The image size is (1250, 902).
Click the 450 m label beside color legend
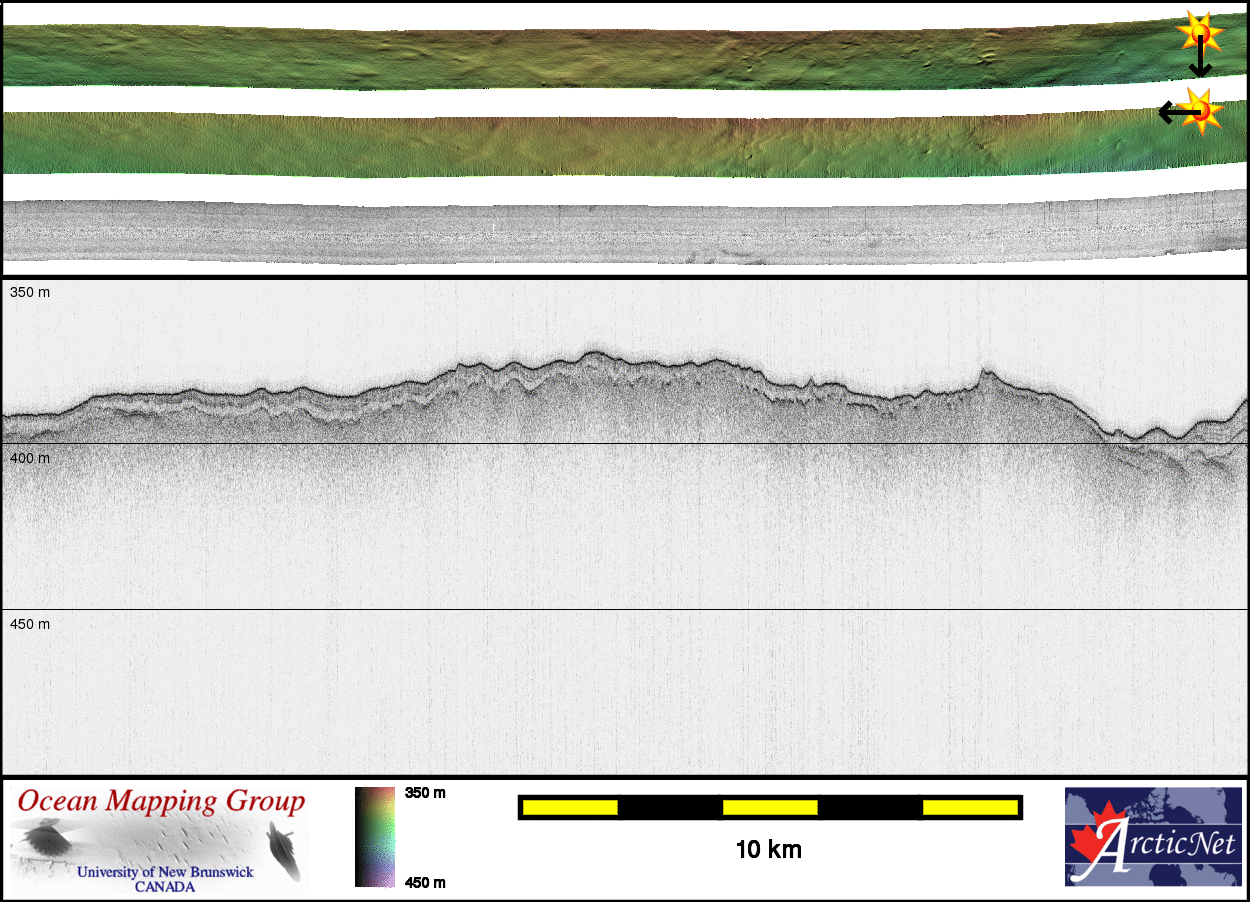pyautogui.click(x=425, y=882)
